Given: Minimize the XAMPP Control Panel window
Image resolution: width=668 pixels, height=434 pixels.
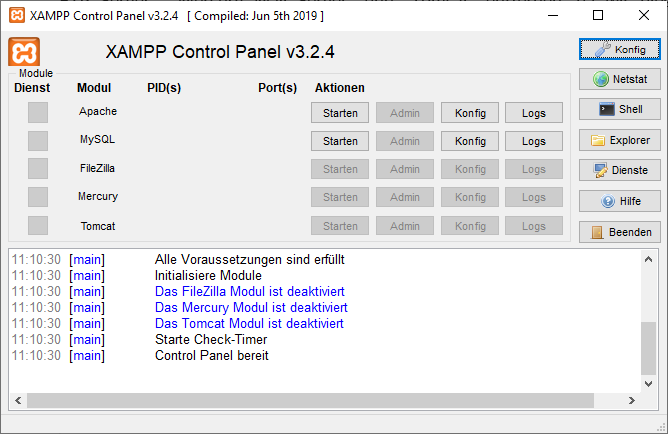Looking at the screenshot, I should coord(553,16).
